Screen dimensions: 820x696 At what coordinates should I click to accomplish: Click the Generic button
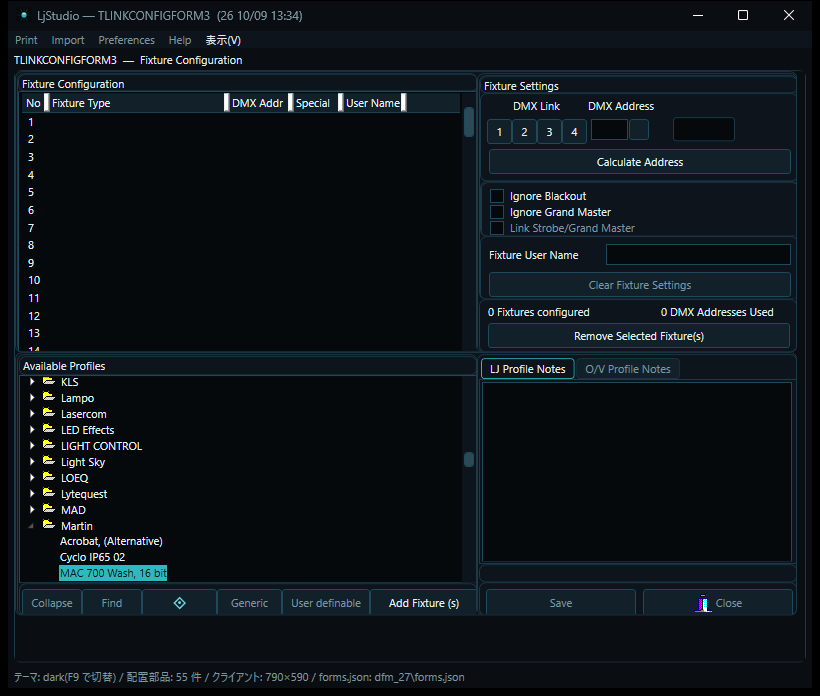(x=249, y=603)
